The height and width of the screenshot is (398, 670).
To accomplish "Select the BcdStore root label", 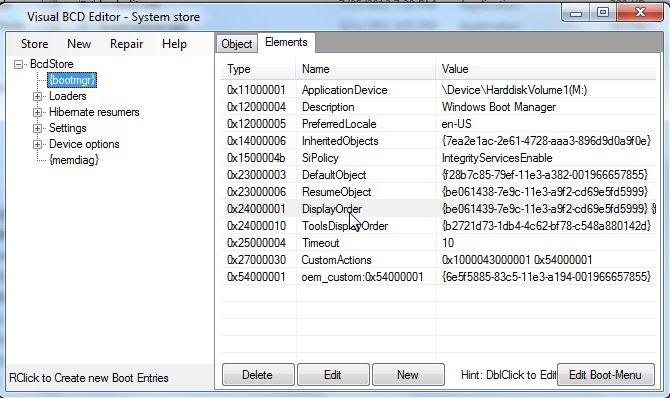I will pyautogui.click(x=52, y=64).
